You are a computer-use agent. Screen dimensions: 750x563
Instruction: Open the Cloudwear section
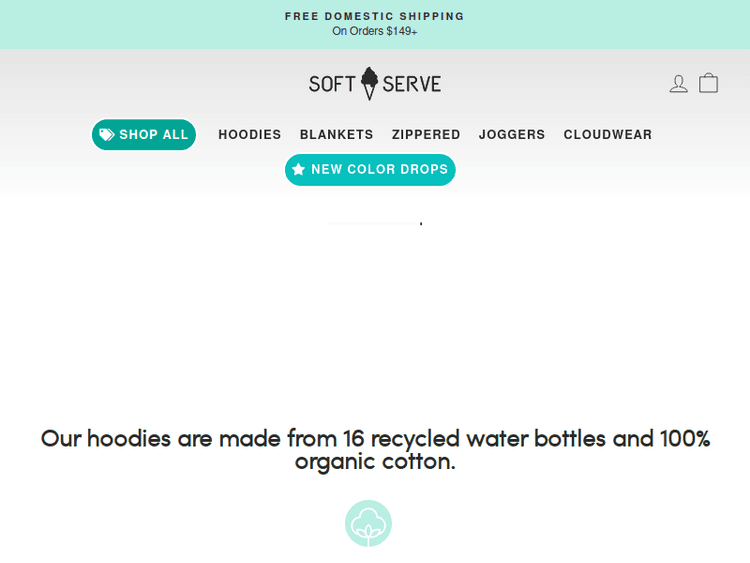click(x=607, y=135)
